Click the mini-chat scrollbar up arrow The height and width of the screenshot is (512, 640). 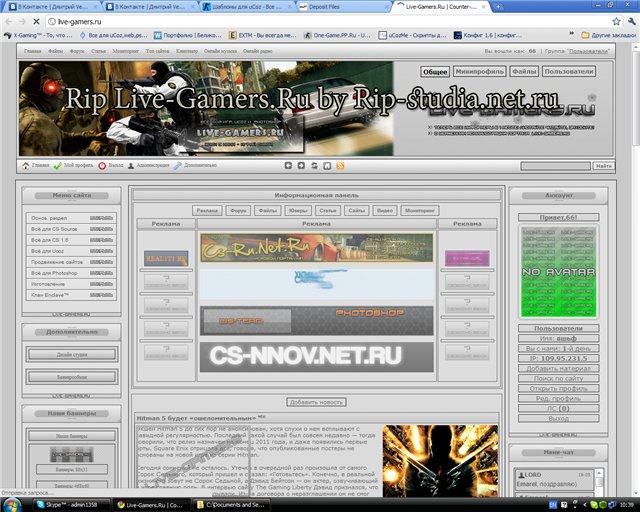coord(599,472)
